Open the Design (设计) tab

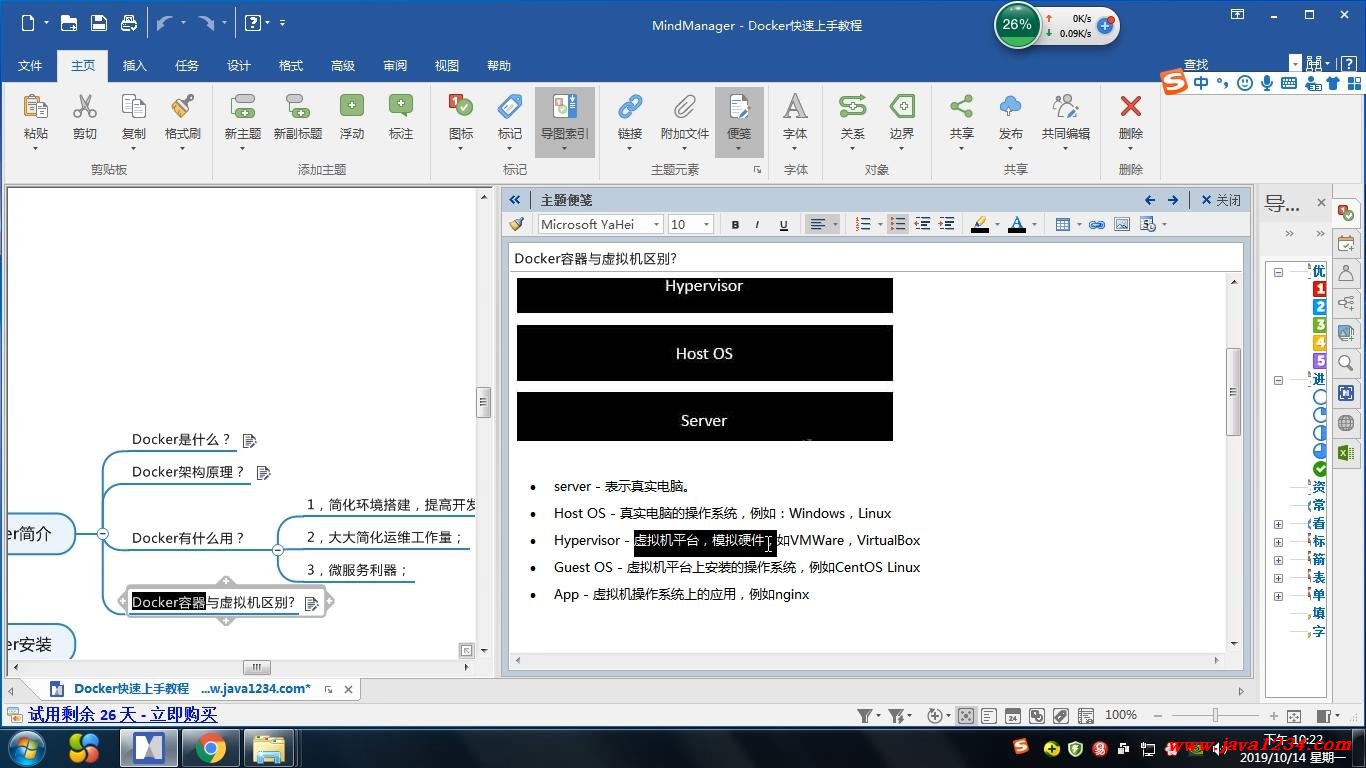(239, 65)
